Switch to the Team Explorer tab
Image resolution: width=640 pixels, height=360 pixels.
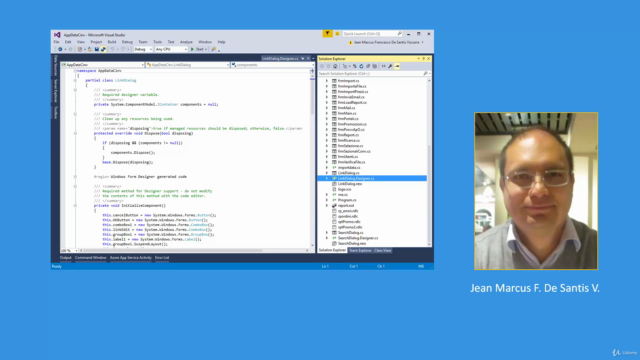pos(360,251)
